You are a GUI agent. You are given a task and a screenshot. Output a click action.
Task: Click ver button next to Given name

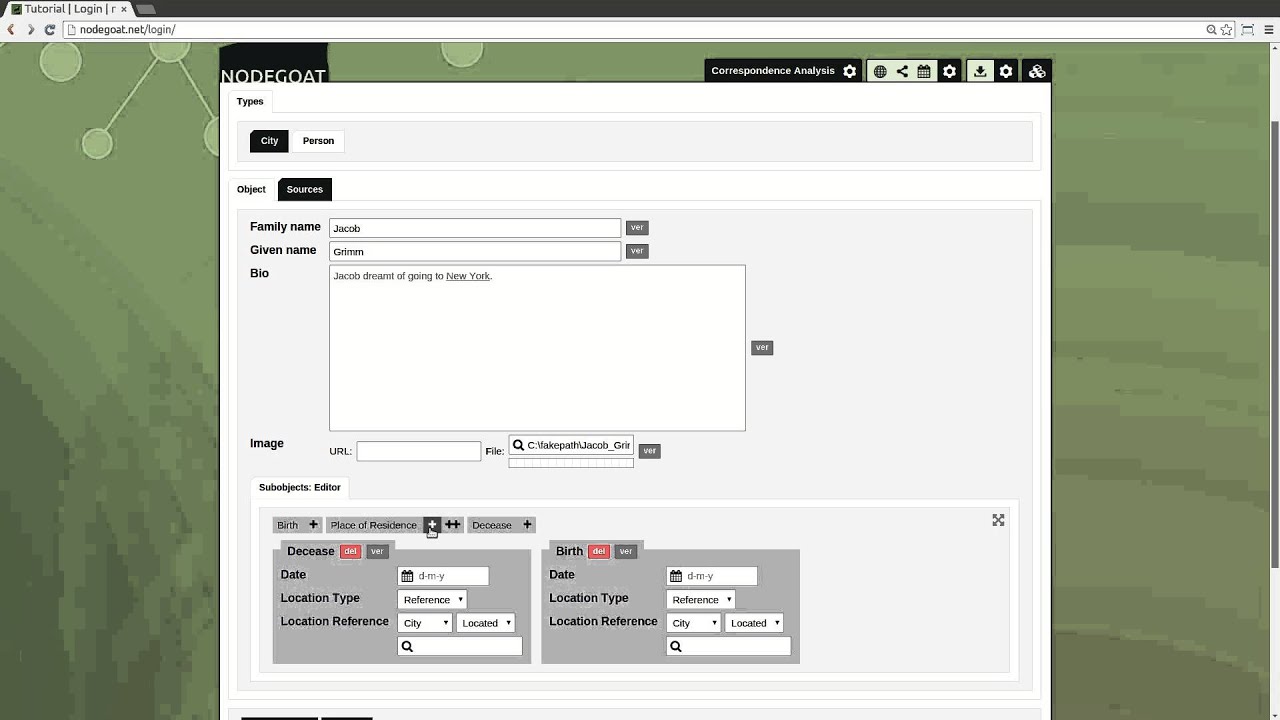[637, 251]
